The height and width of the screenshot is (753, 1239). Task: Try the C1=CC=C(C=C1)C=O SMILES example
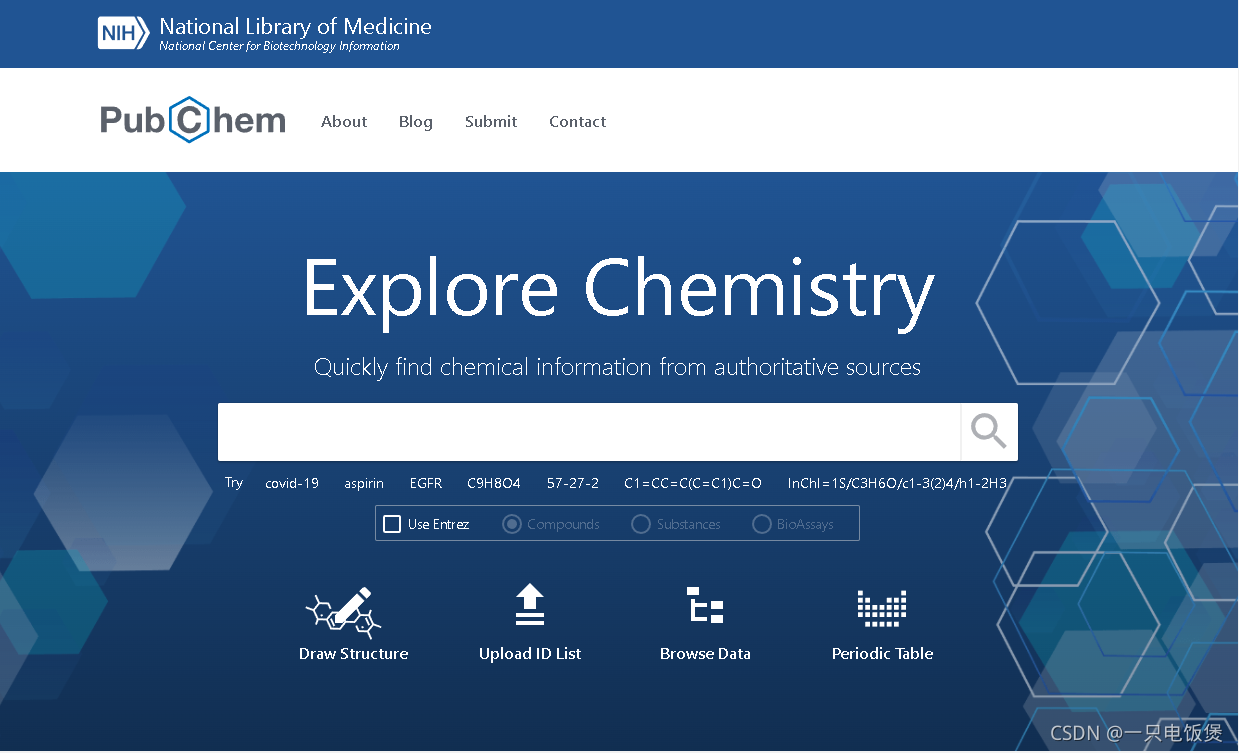(x=693, y=483)
